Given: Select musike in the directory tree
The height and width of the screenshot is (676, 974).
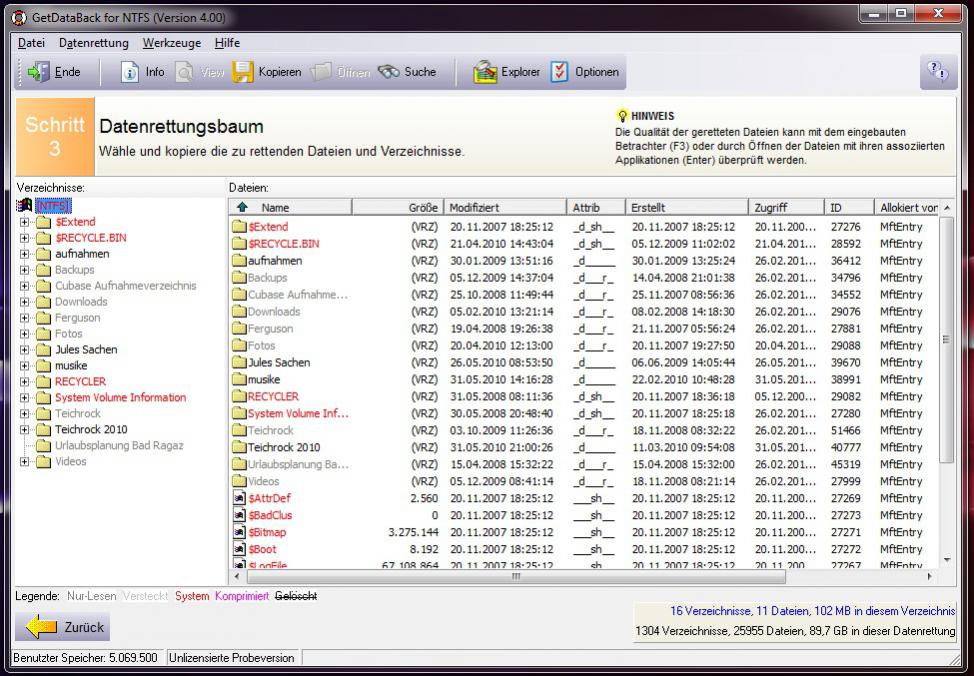Looking at the screenshot, I should pyautogui.click(x=71, y=366).
